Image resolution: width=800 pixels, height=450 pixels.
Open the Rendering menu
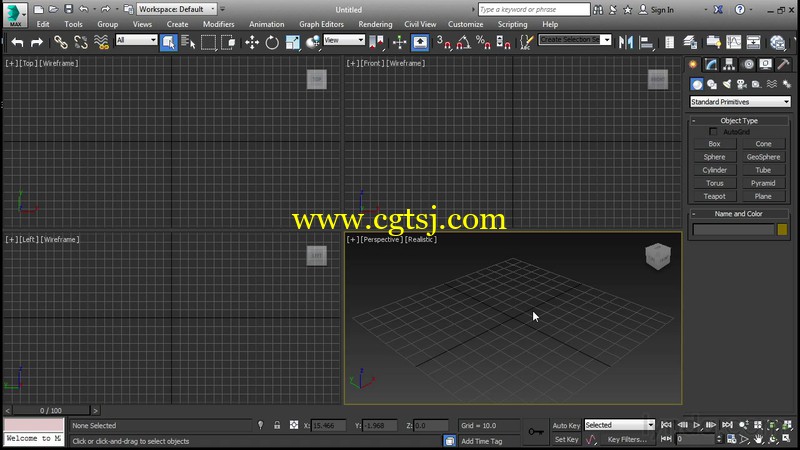click(x=375, y=24)
